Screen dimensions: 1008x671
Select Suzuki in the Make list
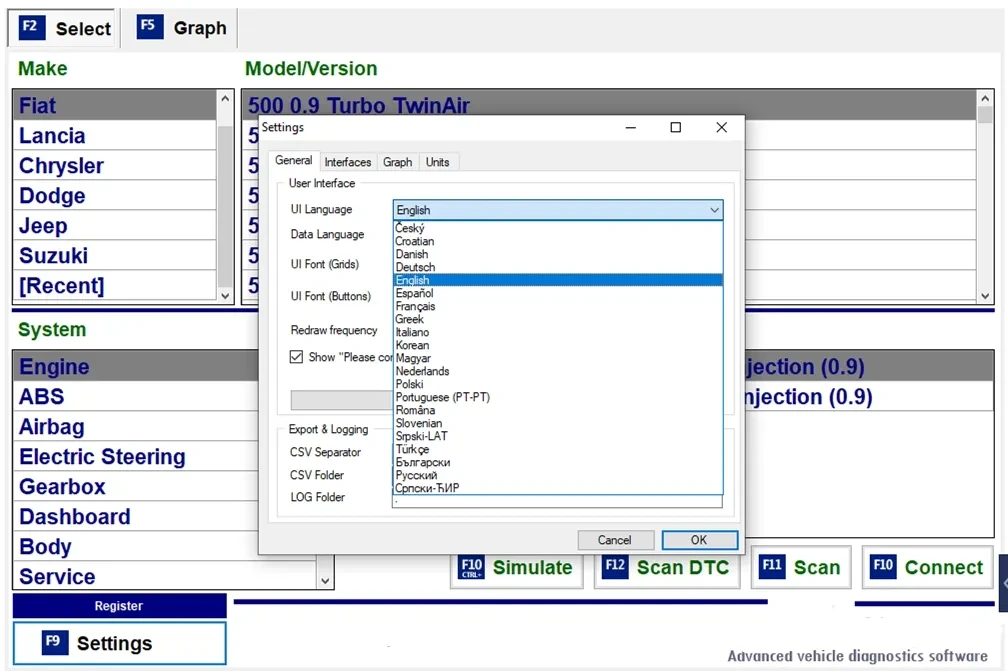click(x=114, y=256)
